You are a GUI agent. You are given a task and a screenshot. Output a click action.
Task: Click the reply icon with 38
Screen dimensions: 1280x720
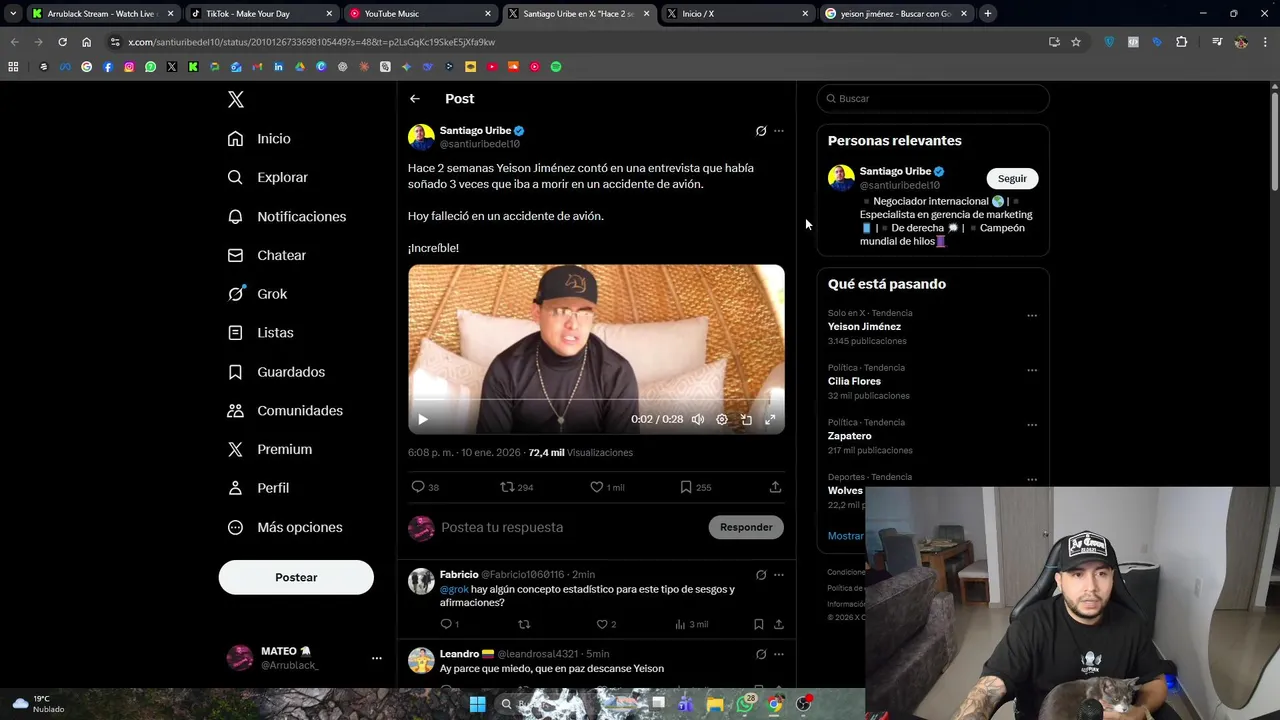click(x=425, y=487)
